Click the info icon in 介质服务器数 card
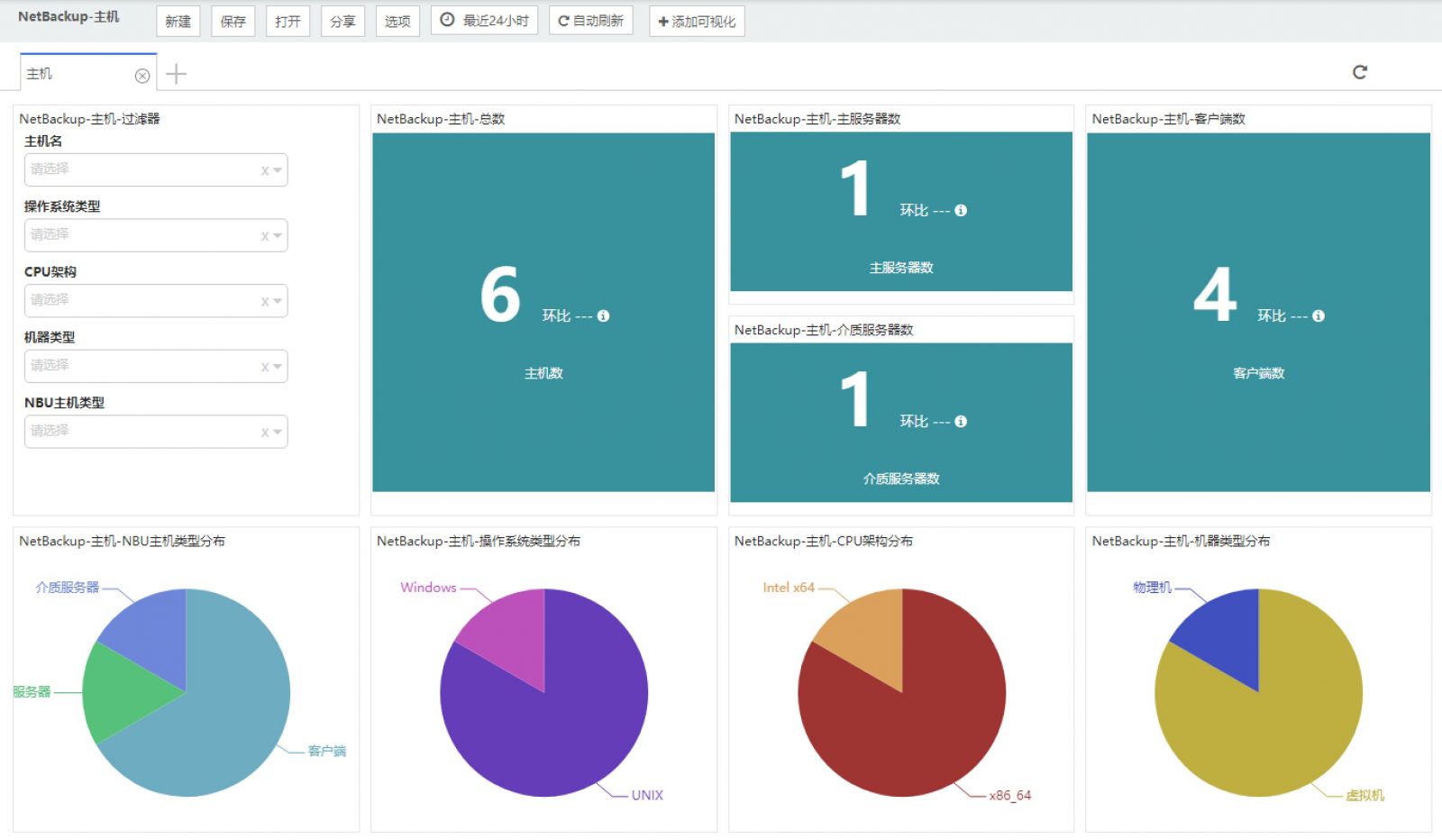The image size is (1442, 840). tap(961, 421)
